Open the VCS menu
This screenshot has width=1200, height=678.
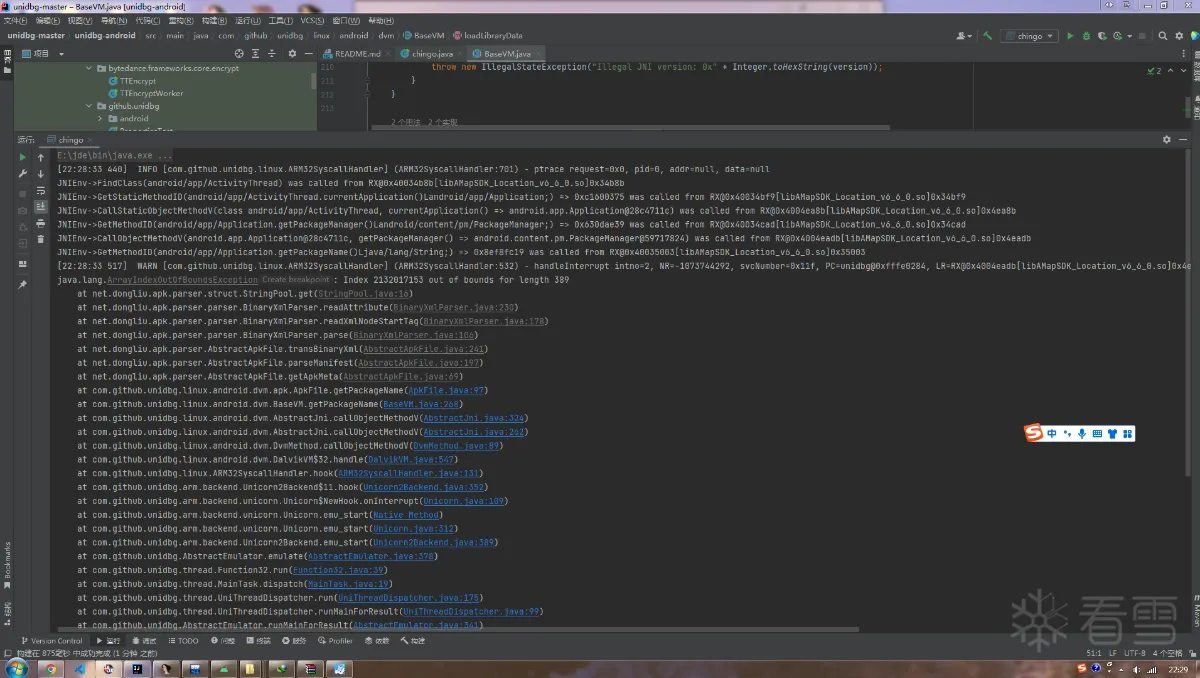[313, 20]
